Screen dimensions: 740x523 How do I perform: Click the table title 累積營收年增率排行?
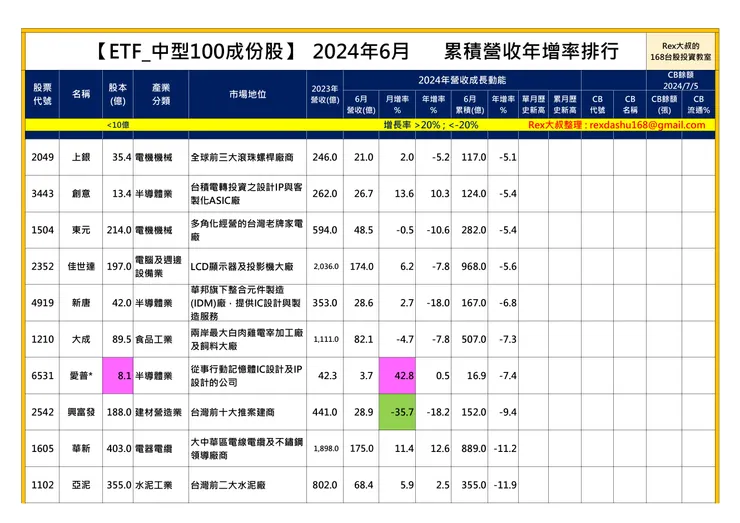[x=531, y=51]
